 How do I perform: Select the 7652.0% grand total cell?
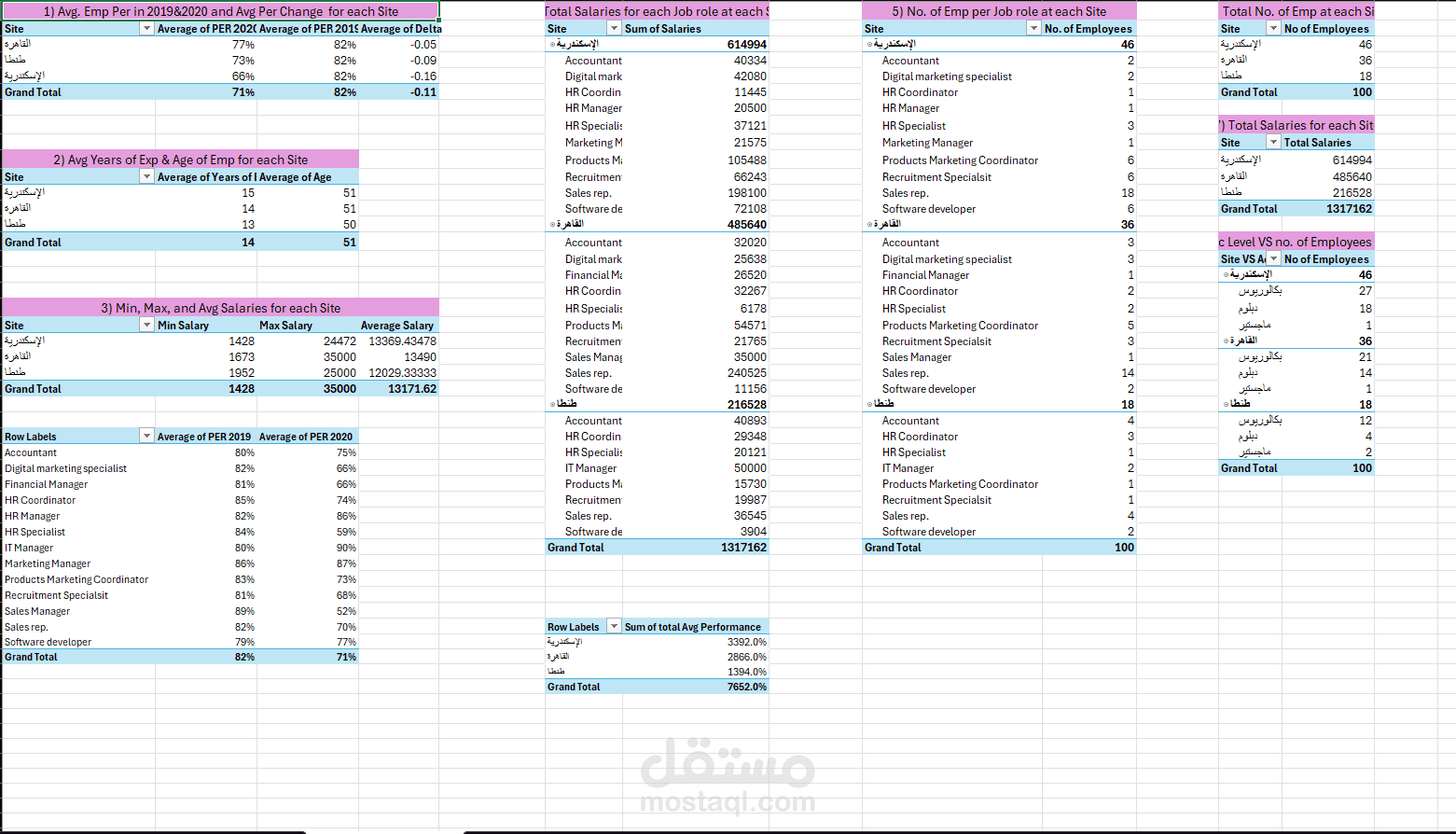695,687
